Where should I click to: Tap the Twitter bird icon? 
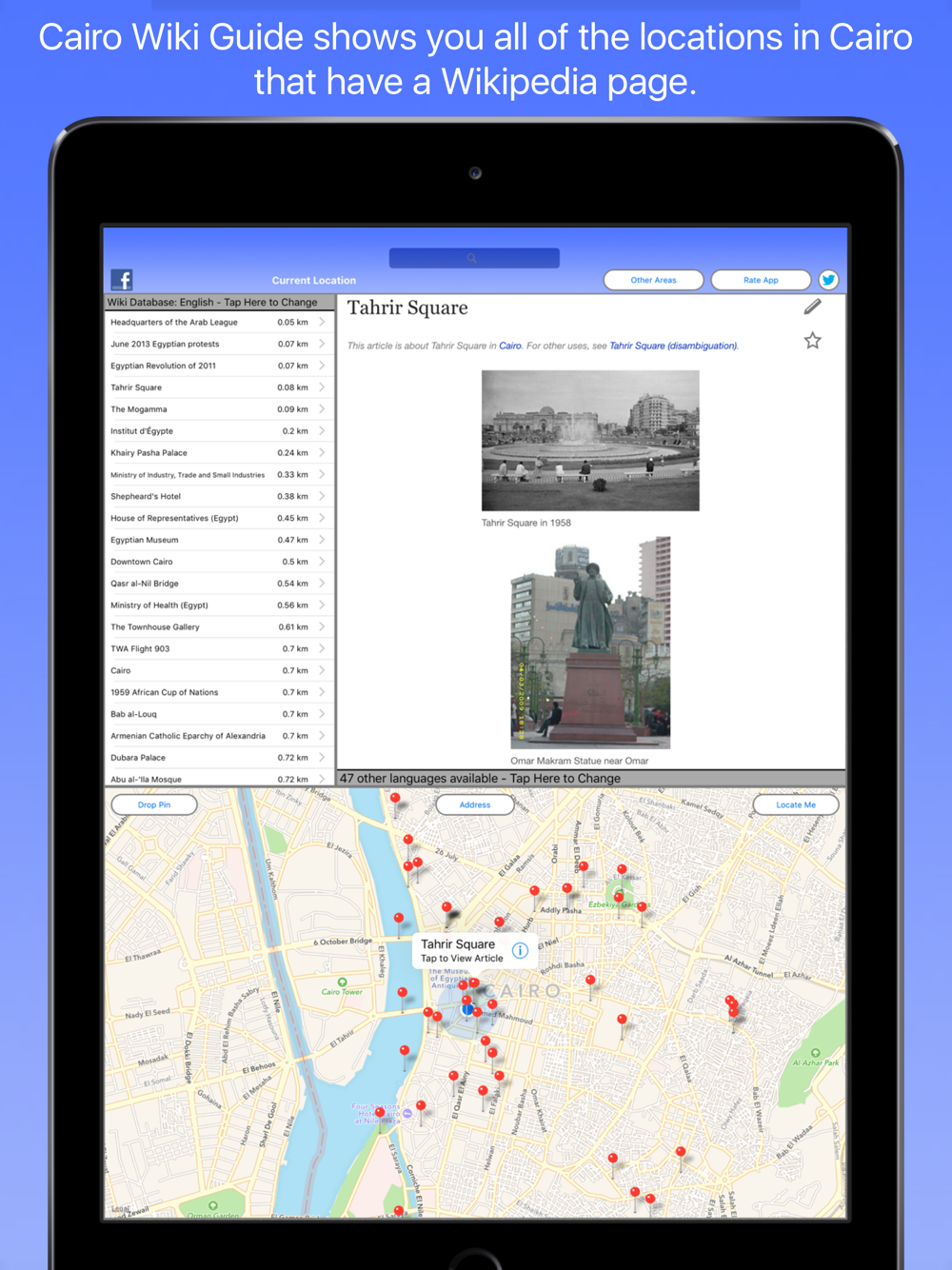click(x=828, y=280)
